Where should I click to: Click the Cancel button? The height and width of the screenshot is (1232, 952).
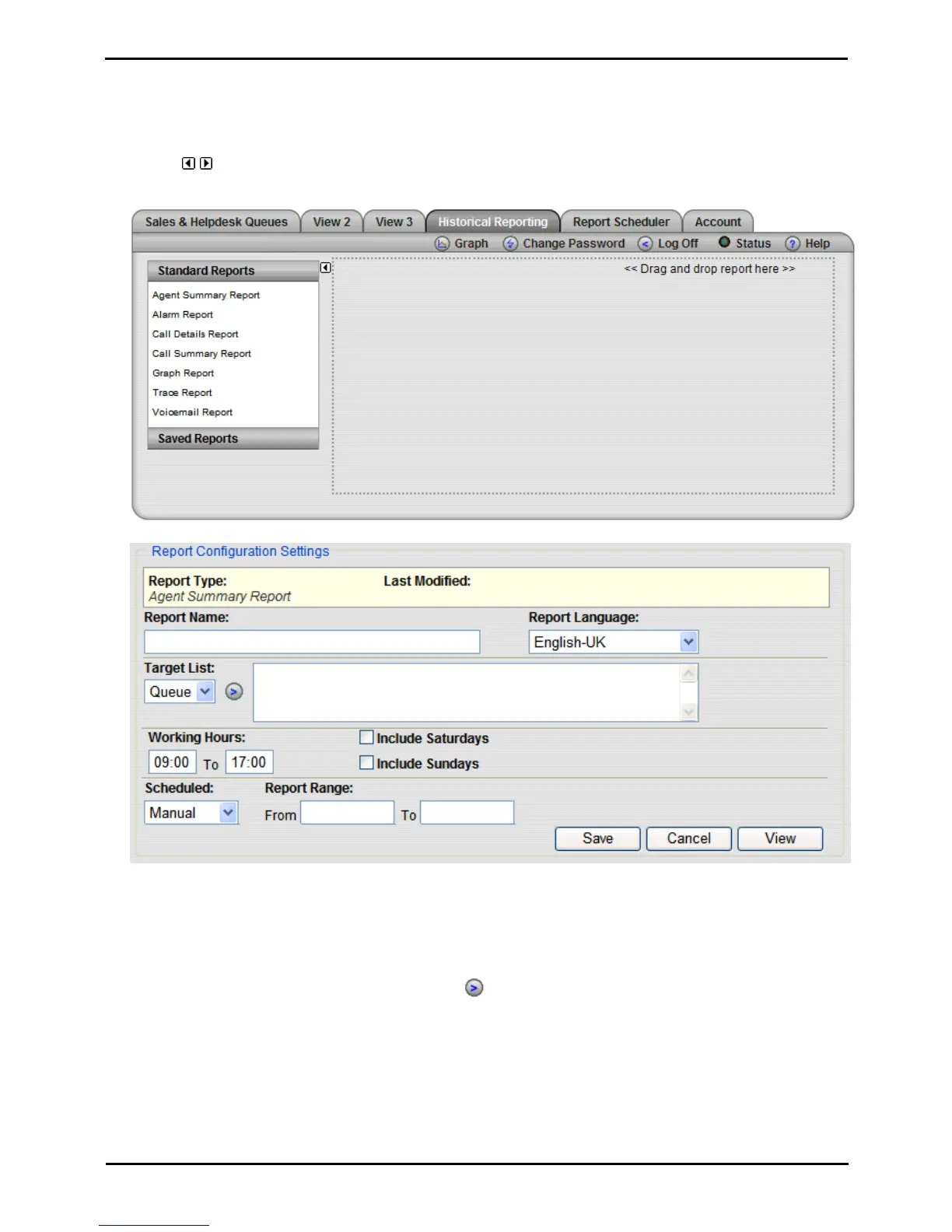point(689,838)
